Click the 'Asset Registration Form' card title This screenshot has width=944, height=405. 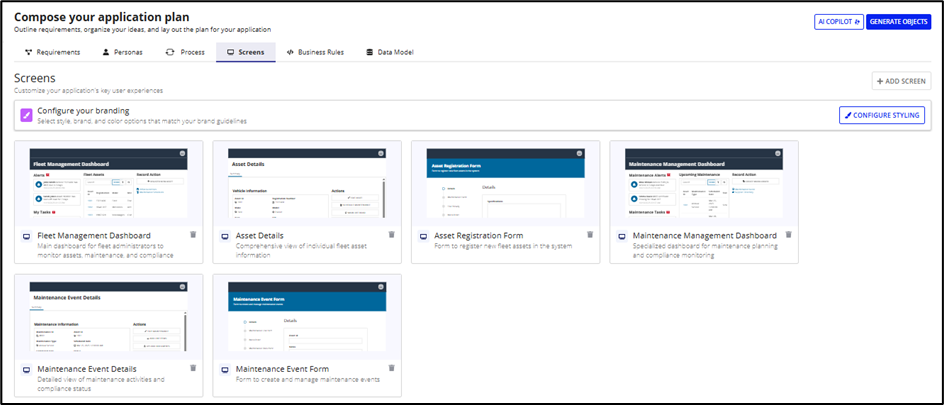[479, 235]
